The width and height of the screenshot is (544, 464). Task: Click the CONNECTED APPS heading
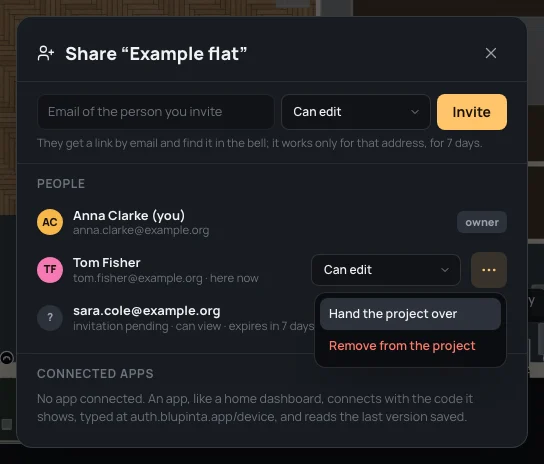(x=95, y=374)
